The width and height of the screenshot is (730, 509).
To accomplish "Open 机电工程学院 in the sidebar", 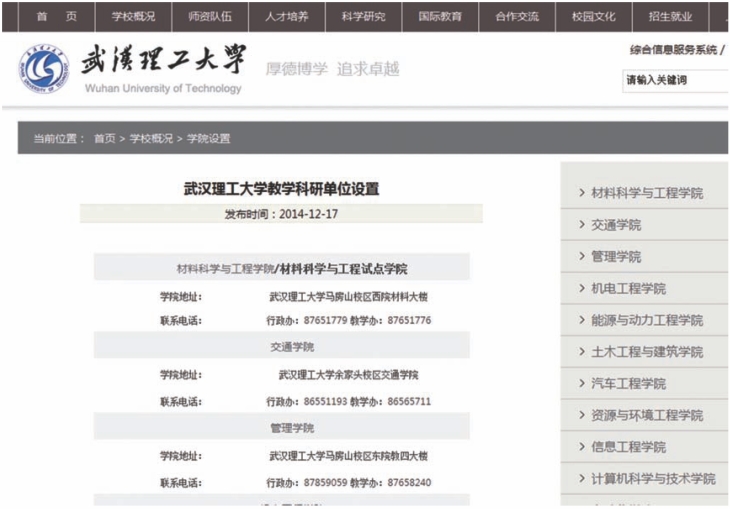I will (629, 288).
